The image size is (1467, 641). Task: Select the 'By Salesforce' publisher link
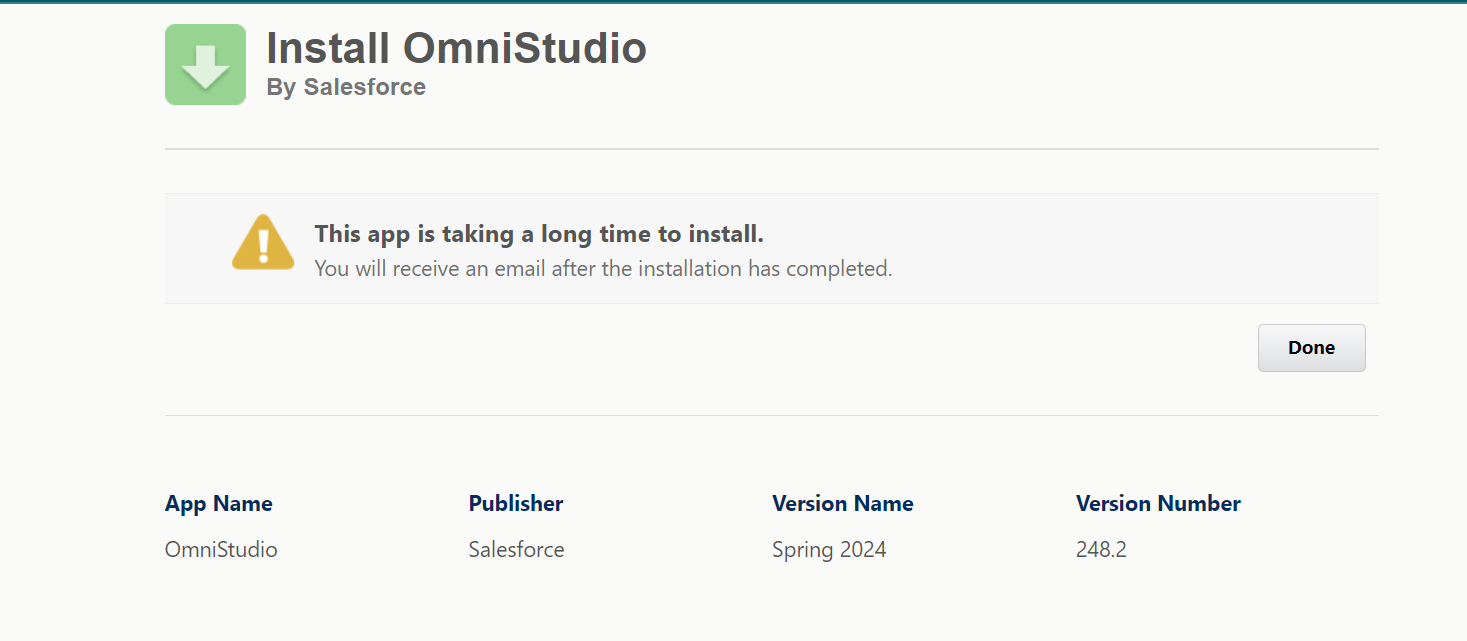point(345,87)
